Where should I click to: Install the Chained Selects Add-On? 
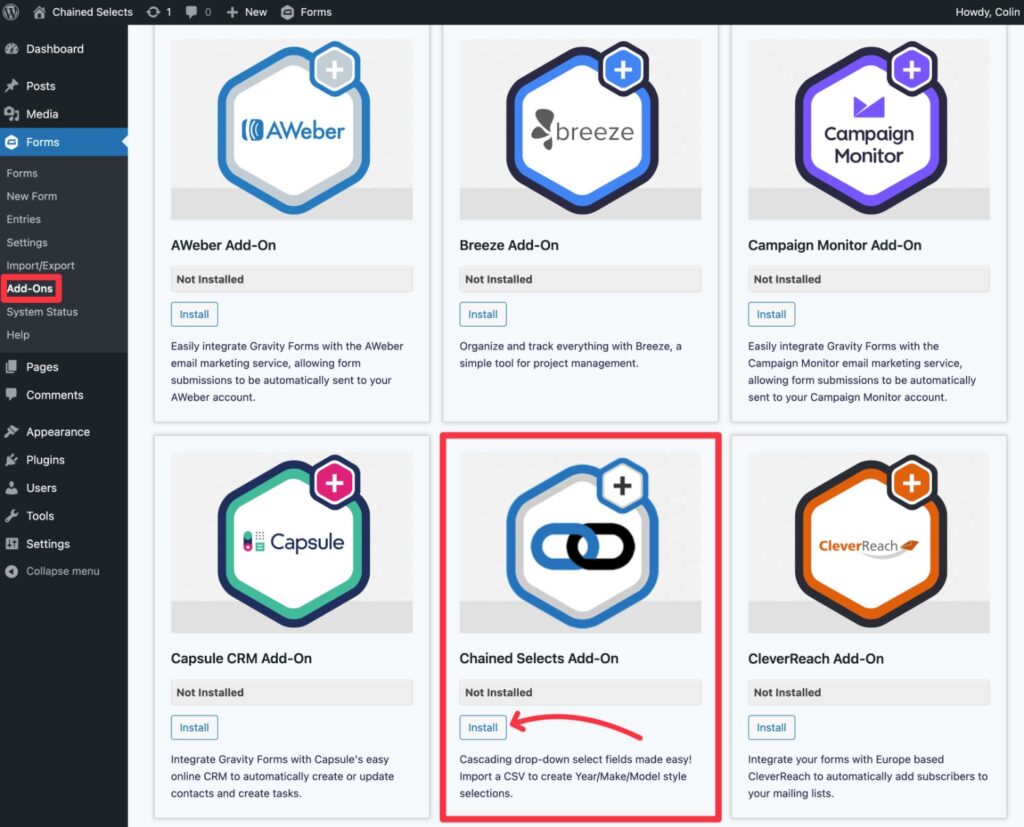[483, 727]
